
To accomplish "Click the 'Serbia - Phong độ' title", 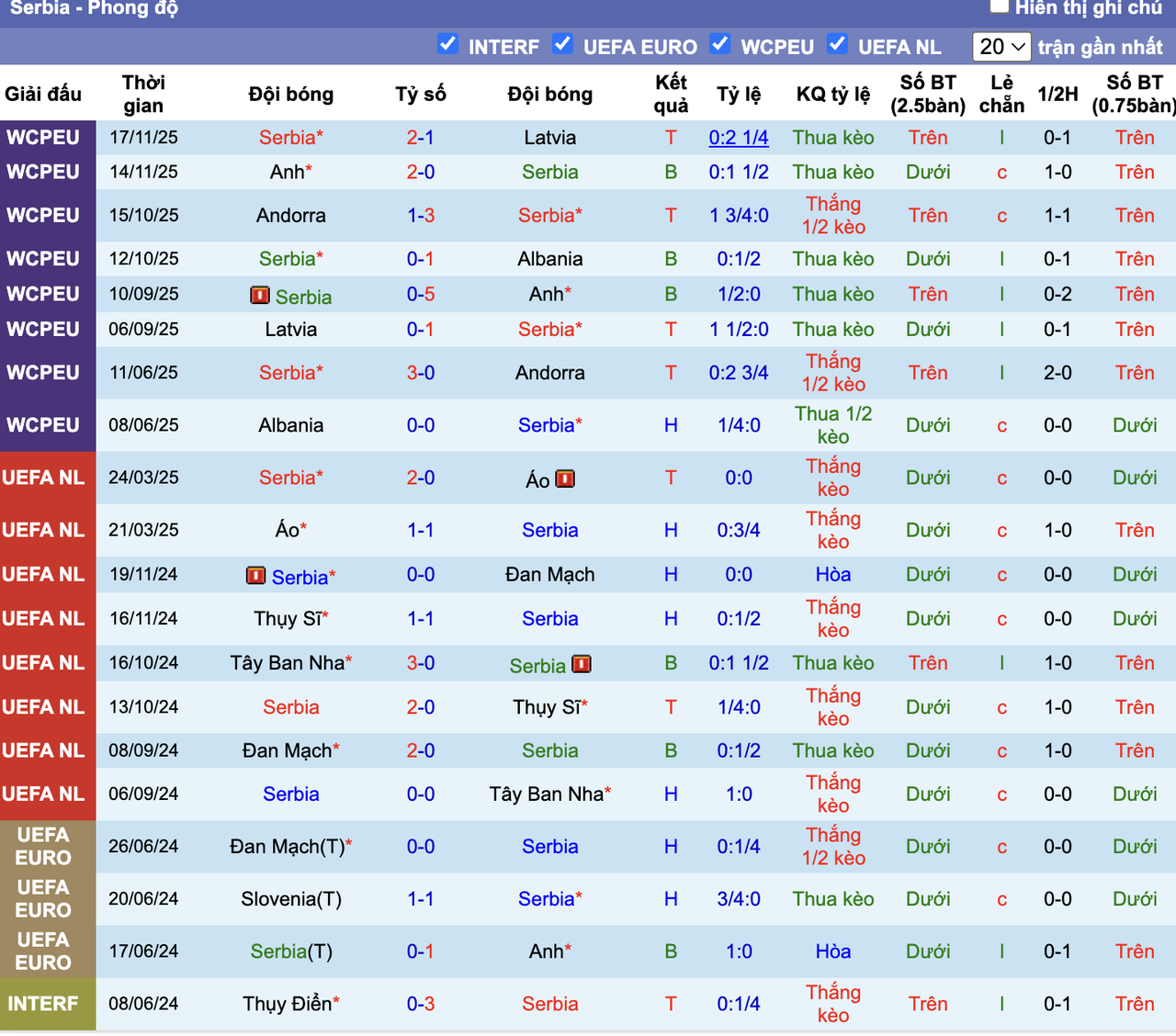I will tap(94, 8).
